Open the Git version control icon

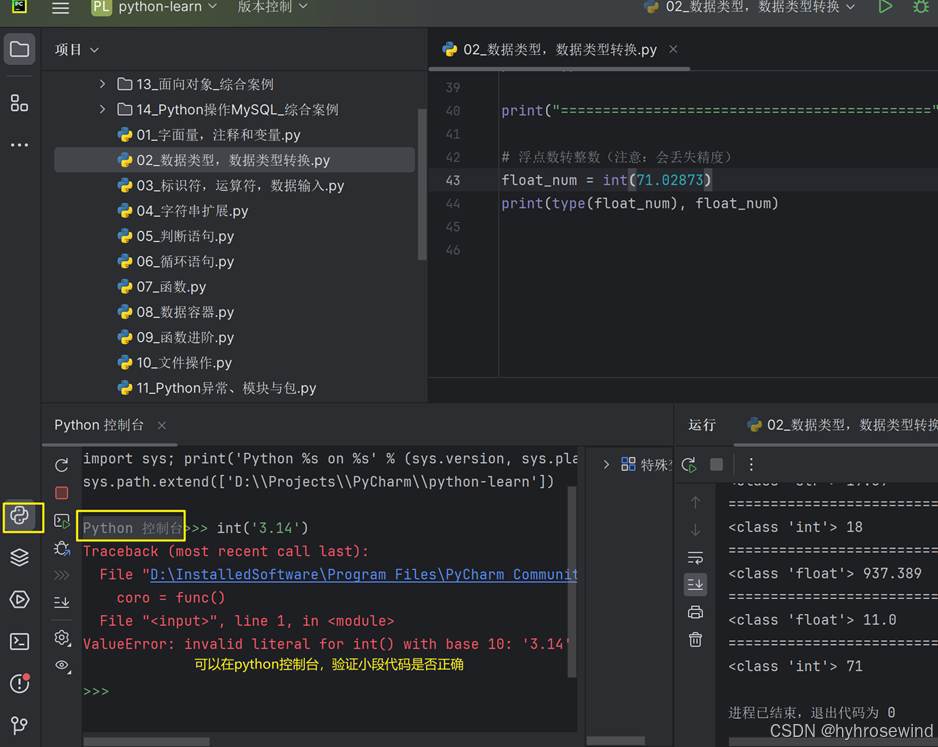click(19, 725)
